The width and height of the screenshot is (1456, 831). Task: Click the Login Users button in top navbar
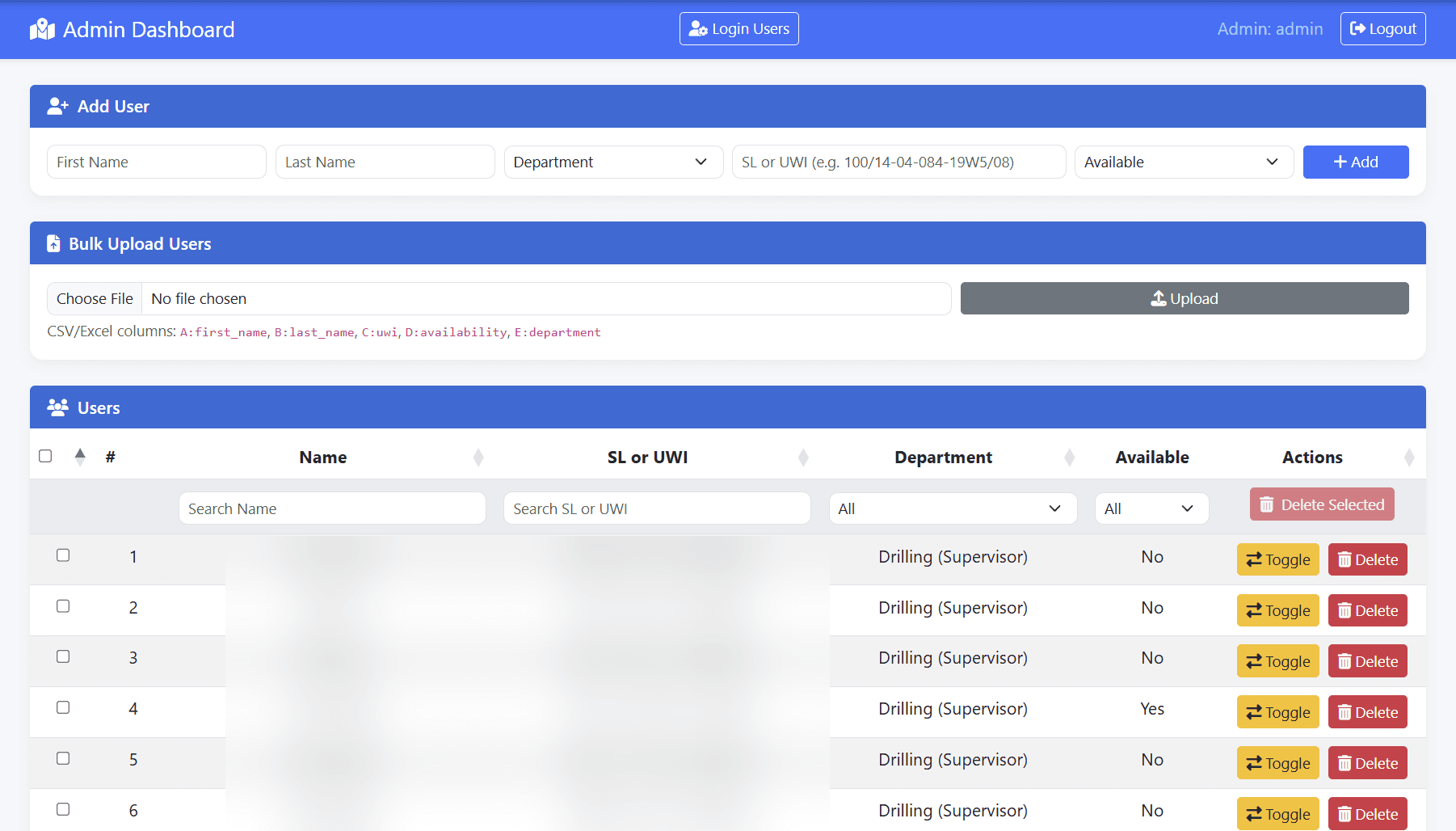pyautogui.click(x=738, y=28)
